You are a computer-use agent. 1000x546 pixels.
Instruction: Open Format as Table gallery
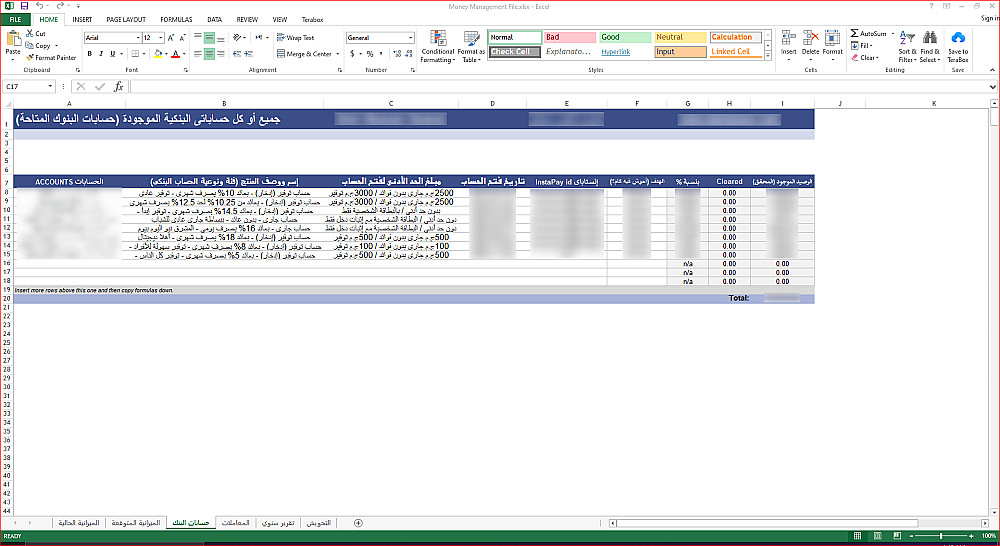471,47
